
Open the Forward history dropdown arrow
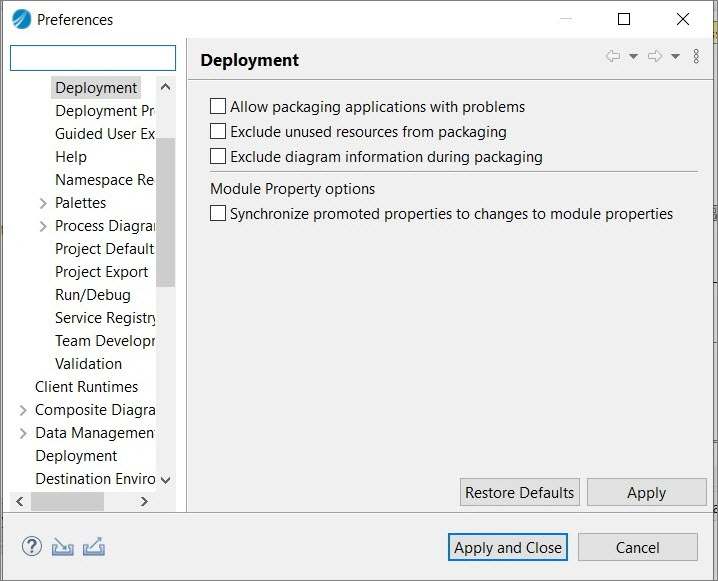point(675,57)
